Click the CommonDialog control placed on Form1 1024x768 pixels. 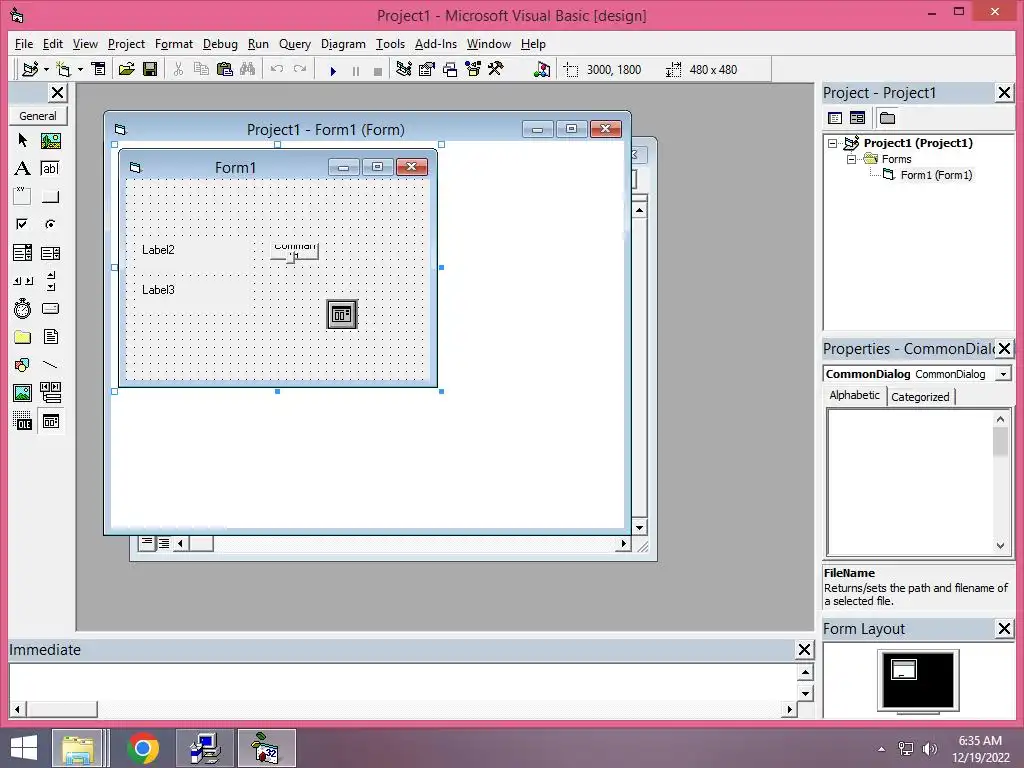pos(342,315)
